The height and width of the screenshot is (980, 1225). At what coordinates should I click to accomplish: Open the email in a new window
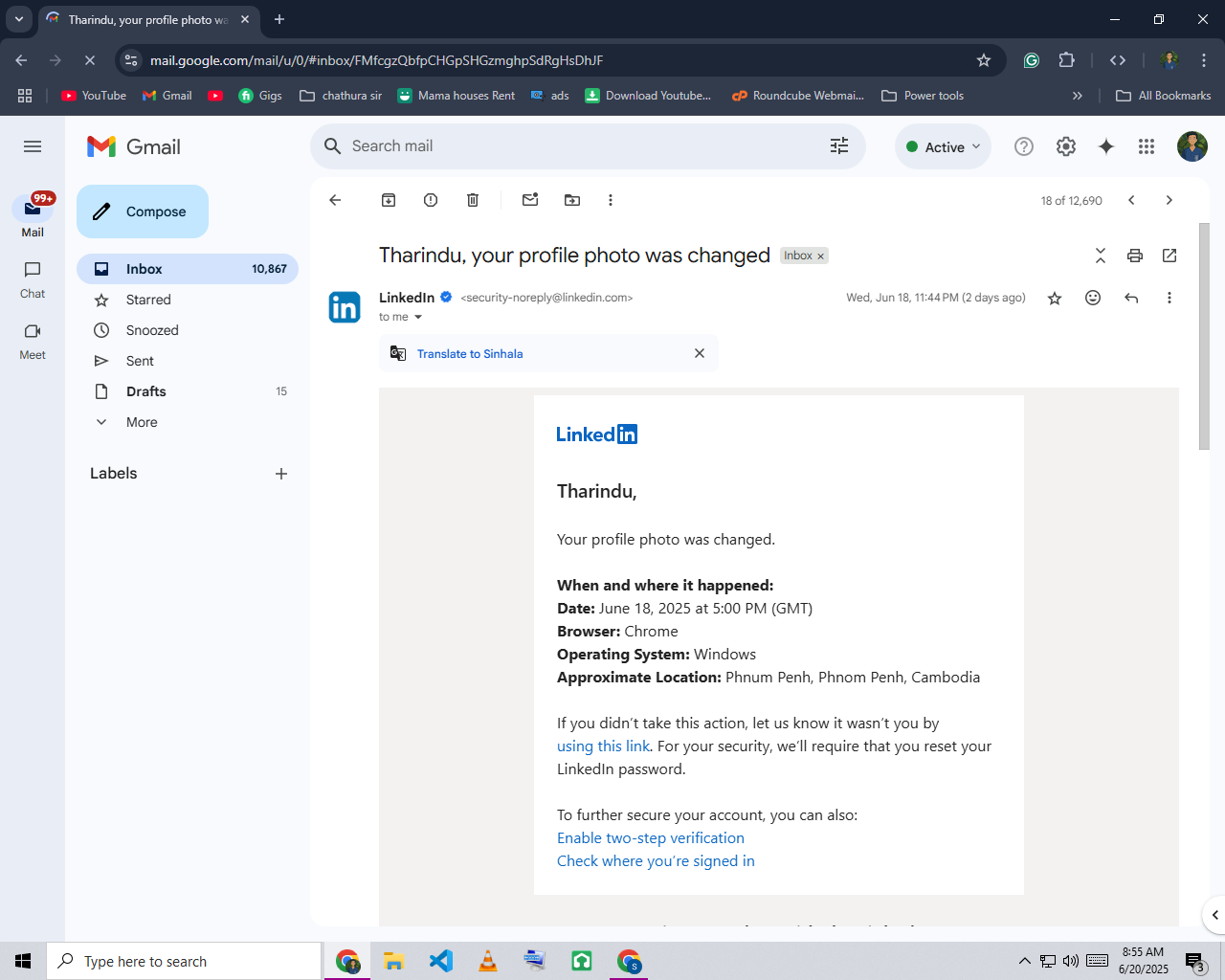(x=1169, y=256)
